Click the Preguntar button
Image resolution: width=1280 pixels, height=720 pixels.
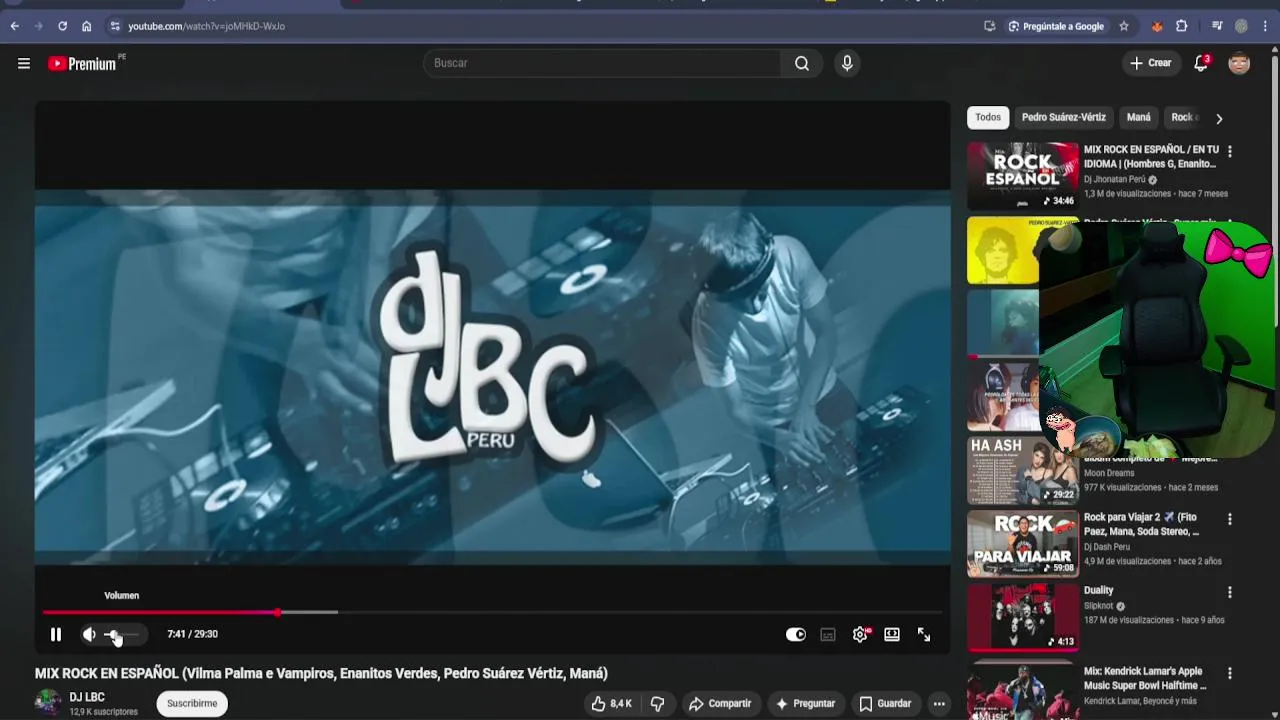(x=804, y=703)
